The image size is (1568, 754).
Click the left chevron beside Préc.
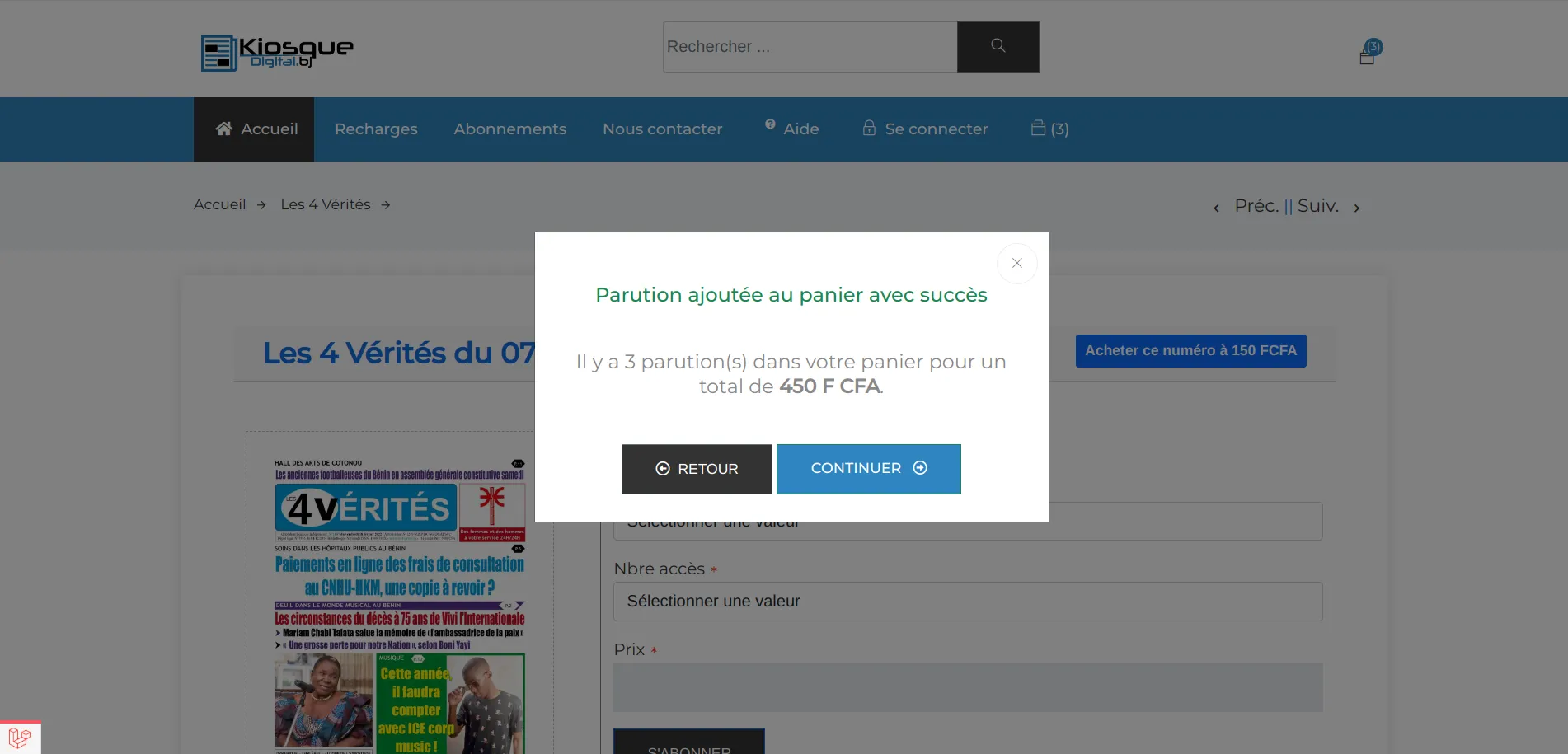click(x=1216, y=208)
